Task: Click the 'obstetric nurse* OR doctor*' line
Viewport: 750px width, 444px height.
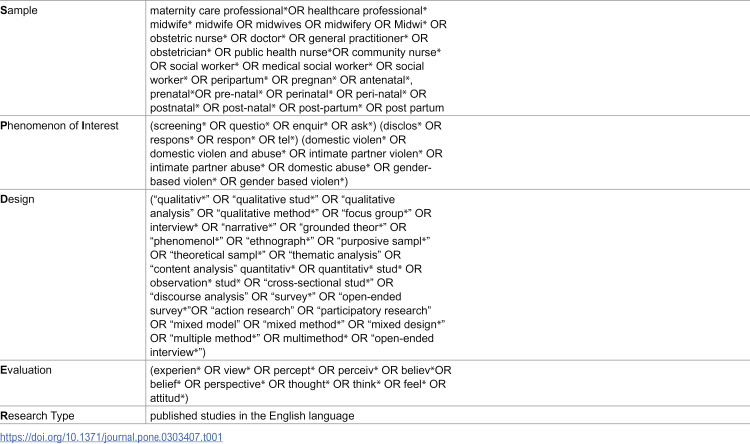Action: [x=289, y=38]
